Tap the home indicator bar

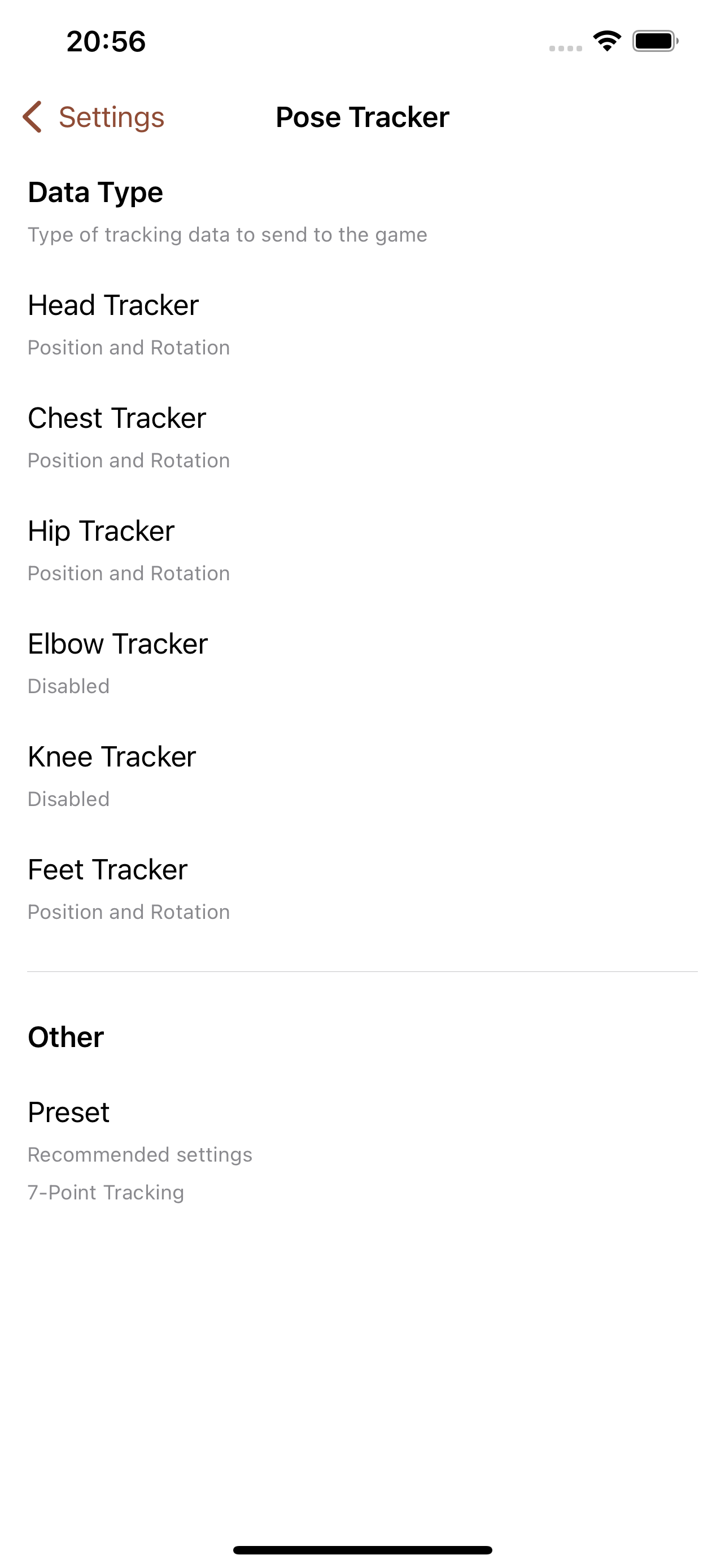[x=362, y=1550]
